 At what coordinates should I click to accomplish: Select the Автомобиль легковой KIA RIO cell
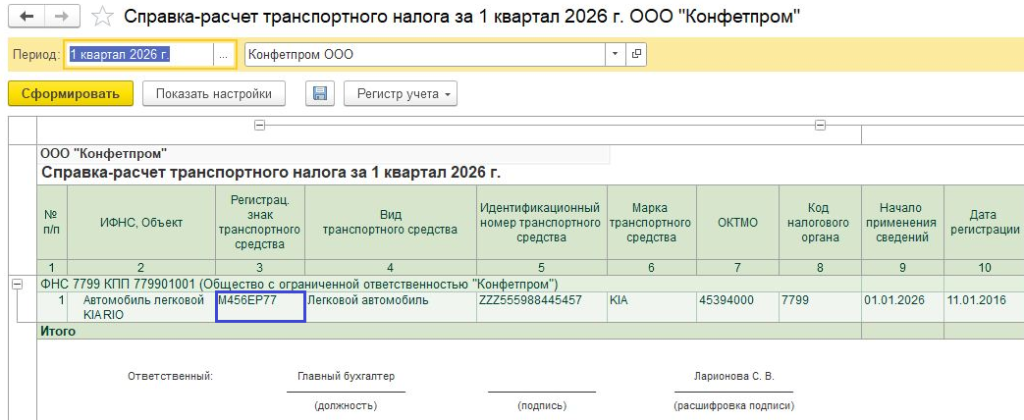(x=141, y=307)
